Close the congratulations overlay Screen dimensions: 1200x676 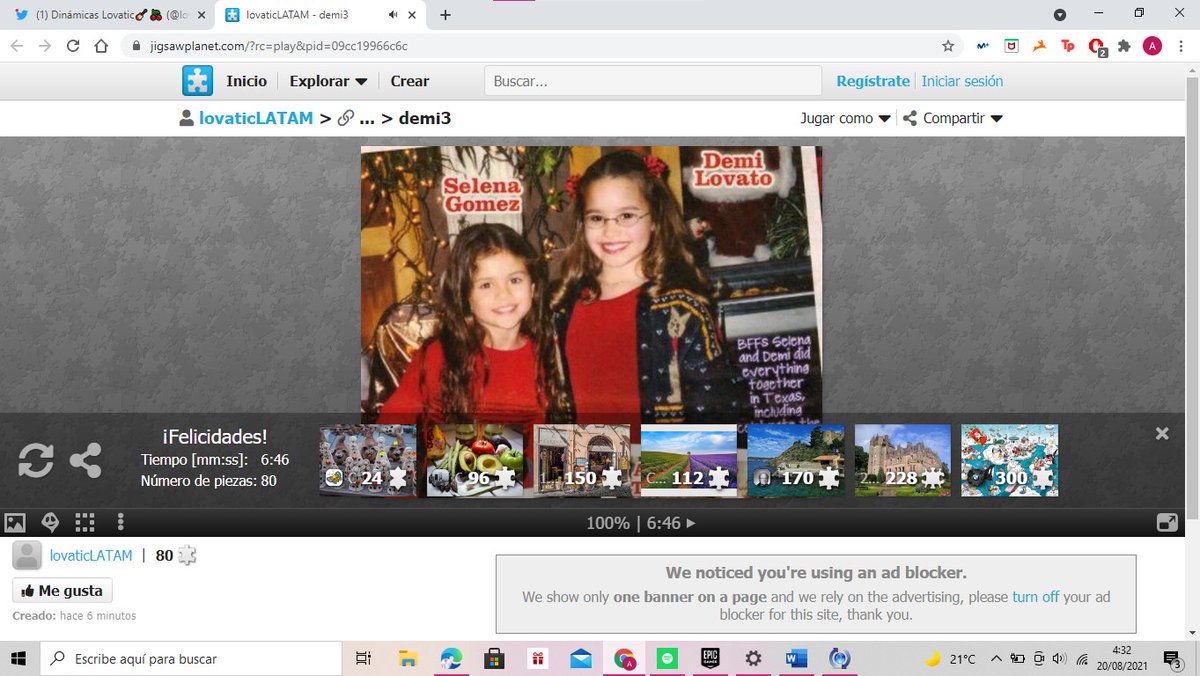(x=1162, y=433)
